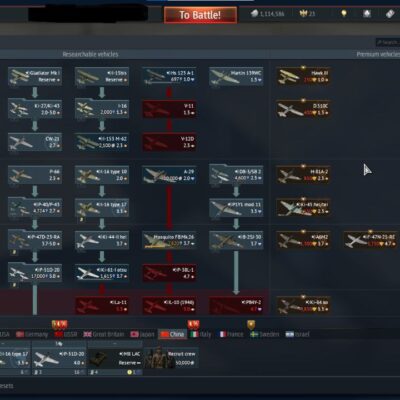The width and height of the screenshot is (400, 400).
Task: Click the To Battle! button
Action: [x=200, y=15]
